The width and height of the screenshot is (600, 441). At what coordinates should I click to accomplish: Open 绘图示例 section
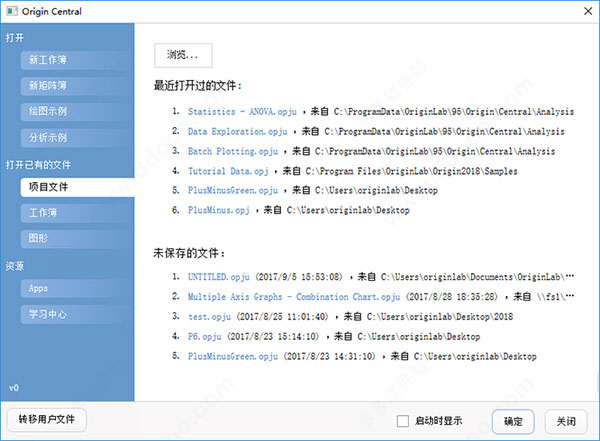pos(75,111)
